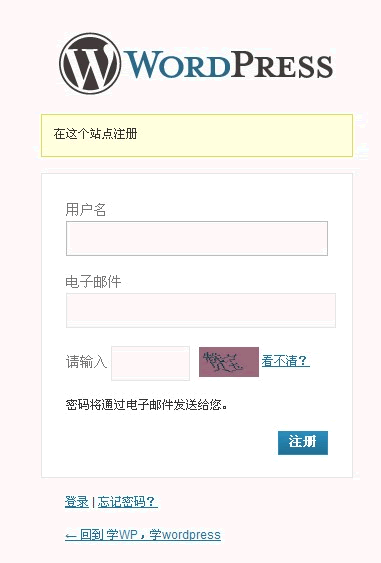Refresh captcha via 看不清? link
Screen dimensions: 381x563
[x=285, y=360]
